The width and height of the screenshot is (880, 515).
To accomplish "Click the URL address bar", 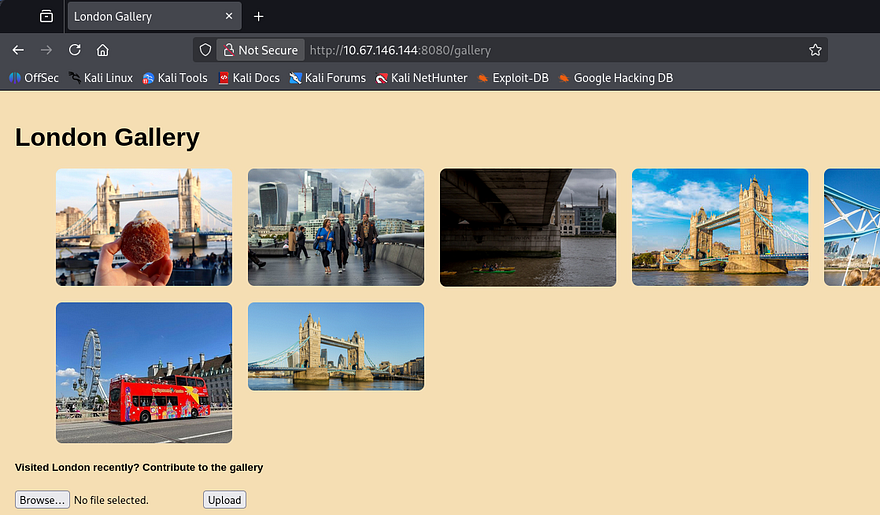I will pos(550,50).
